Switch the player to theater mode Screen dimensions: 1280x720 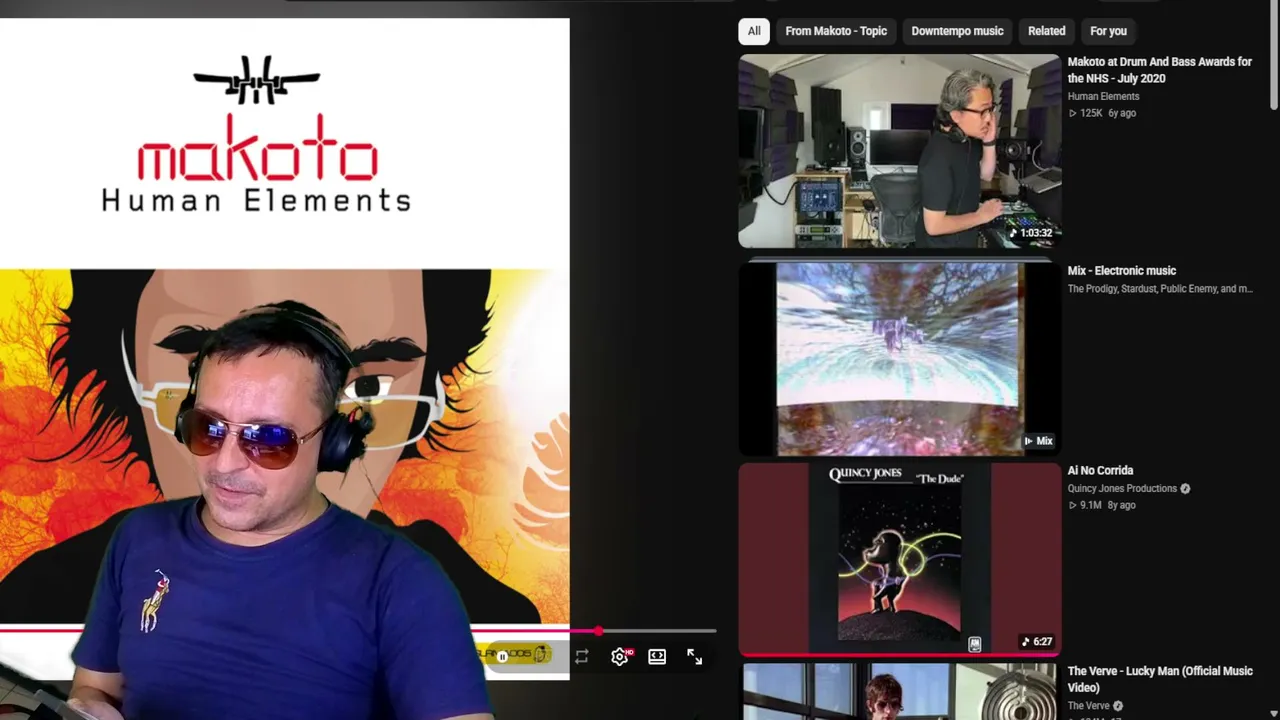coord(657,657)
